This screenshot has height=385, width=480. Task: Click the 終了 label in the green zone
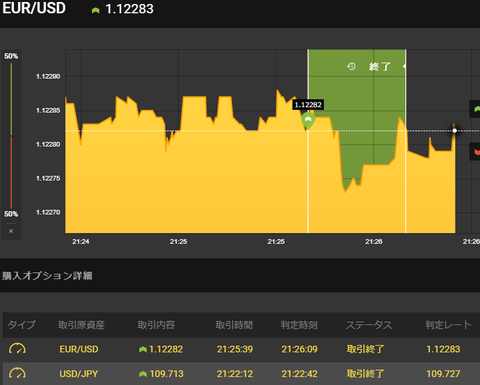tap(380, 67)
